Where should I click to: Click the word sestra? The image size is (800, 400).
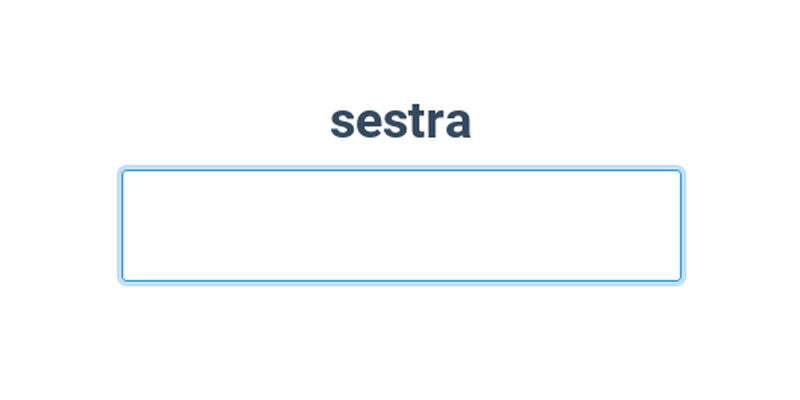(400, 122)
